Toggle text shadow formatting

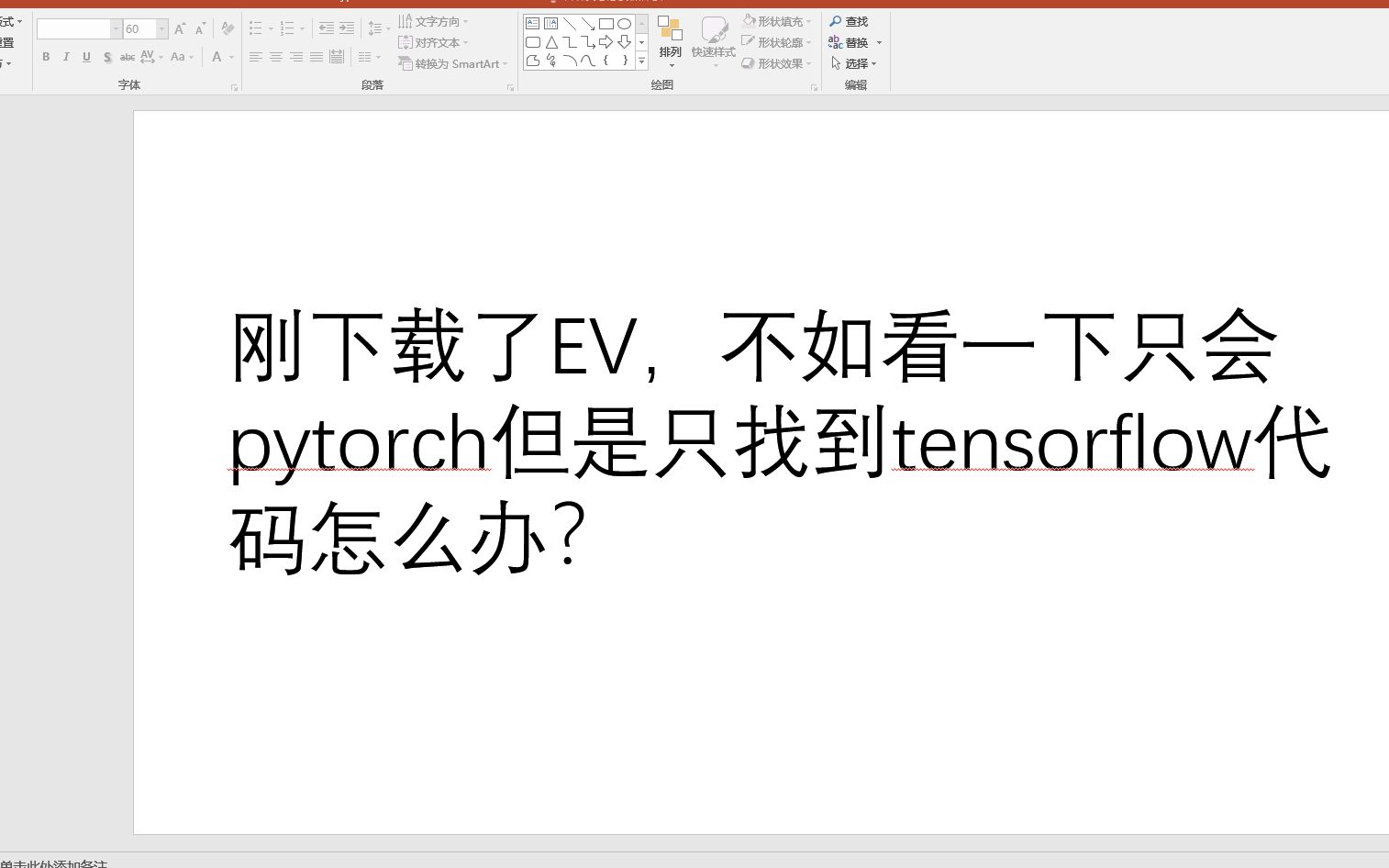coord(107,57)
